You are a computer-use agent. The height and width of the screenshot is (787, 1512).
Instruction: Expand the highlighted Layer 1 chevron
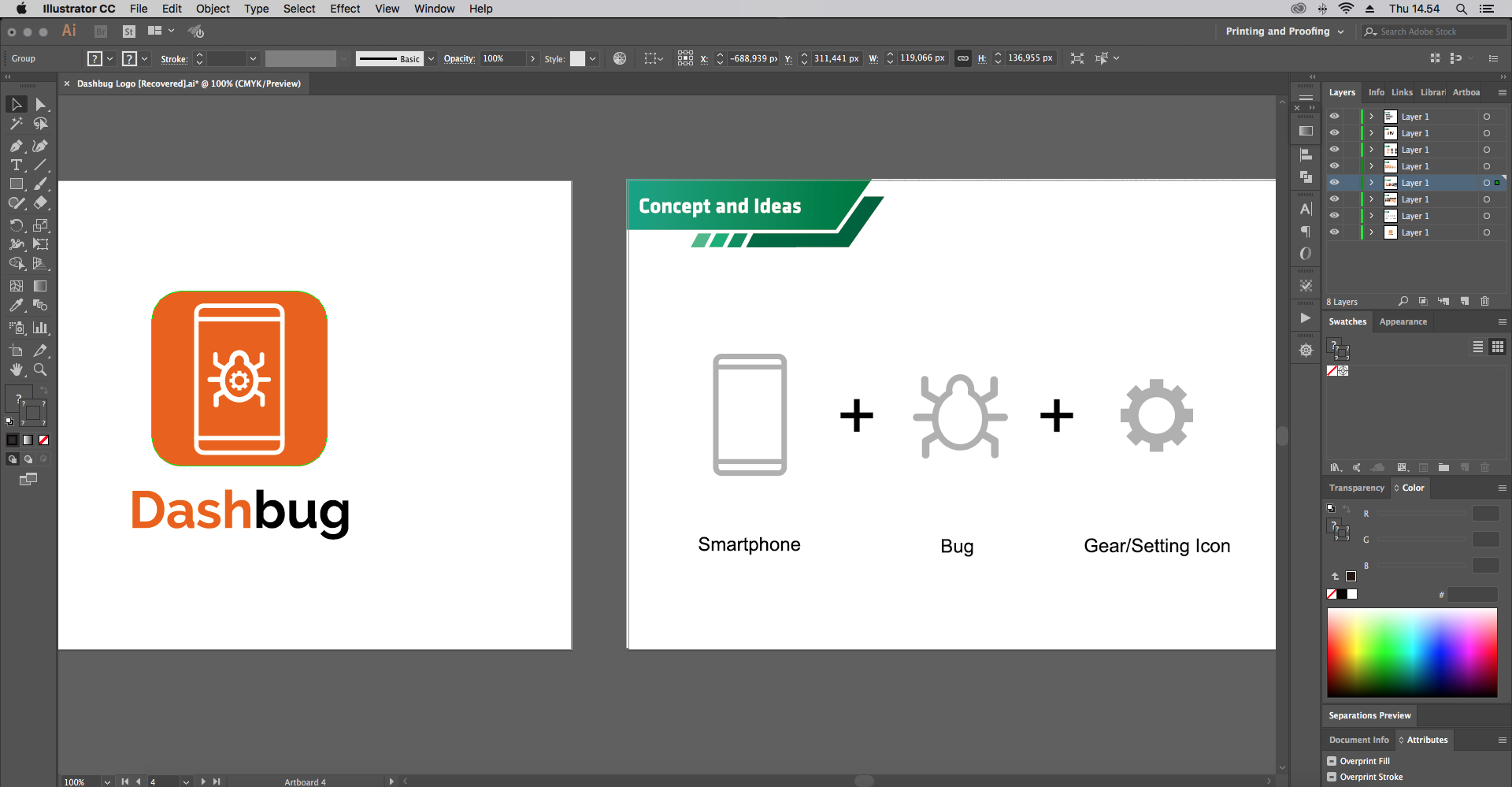(1371, 183)
